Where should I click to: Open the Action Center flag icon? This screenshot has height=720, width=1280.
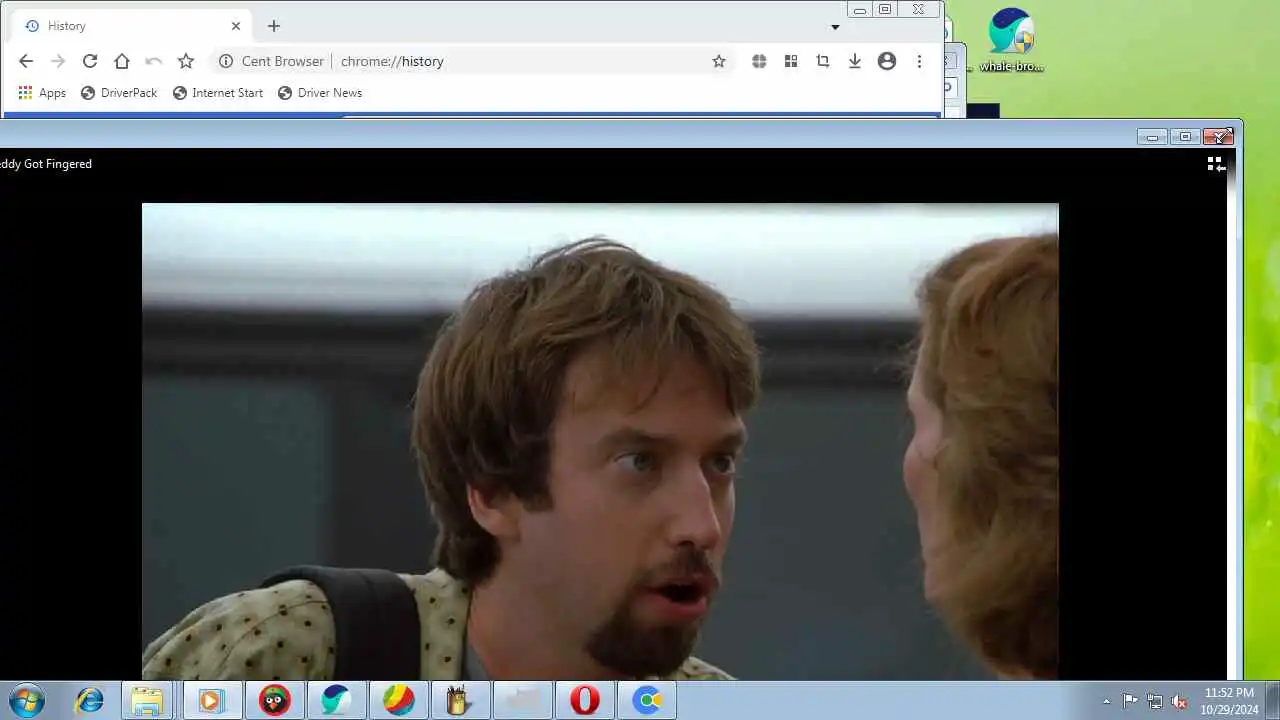tap(1130, 701)
